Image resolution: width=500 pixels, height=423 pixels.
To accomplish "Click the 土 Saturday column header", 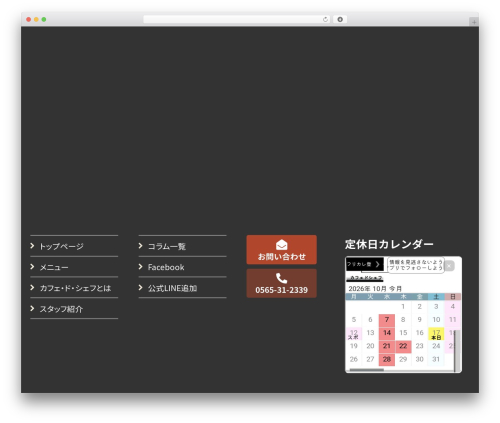I will 436,297.
